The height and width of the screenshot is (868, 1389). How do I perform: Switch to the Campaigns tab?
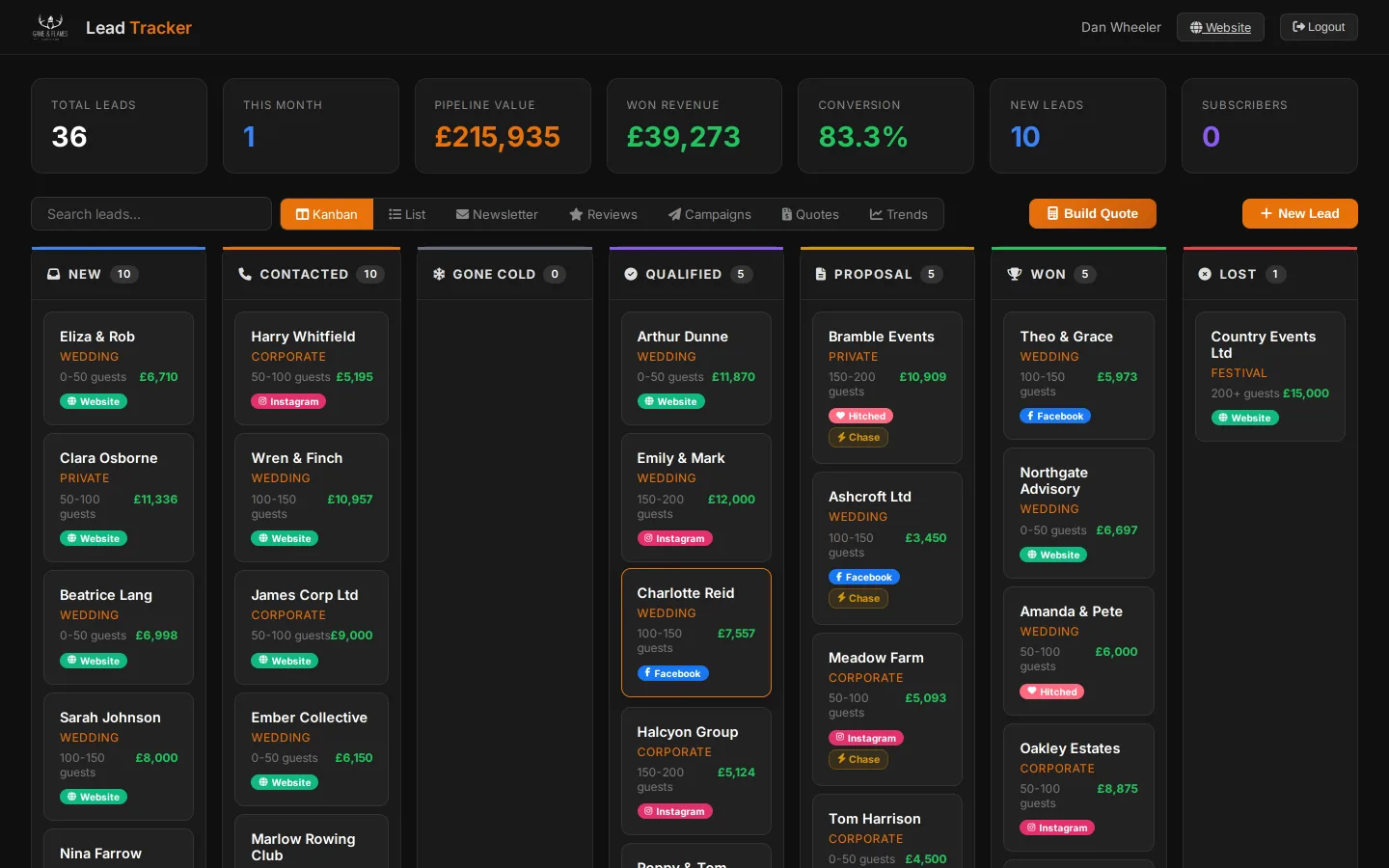click(x=710, y=214)
